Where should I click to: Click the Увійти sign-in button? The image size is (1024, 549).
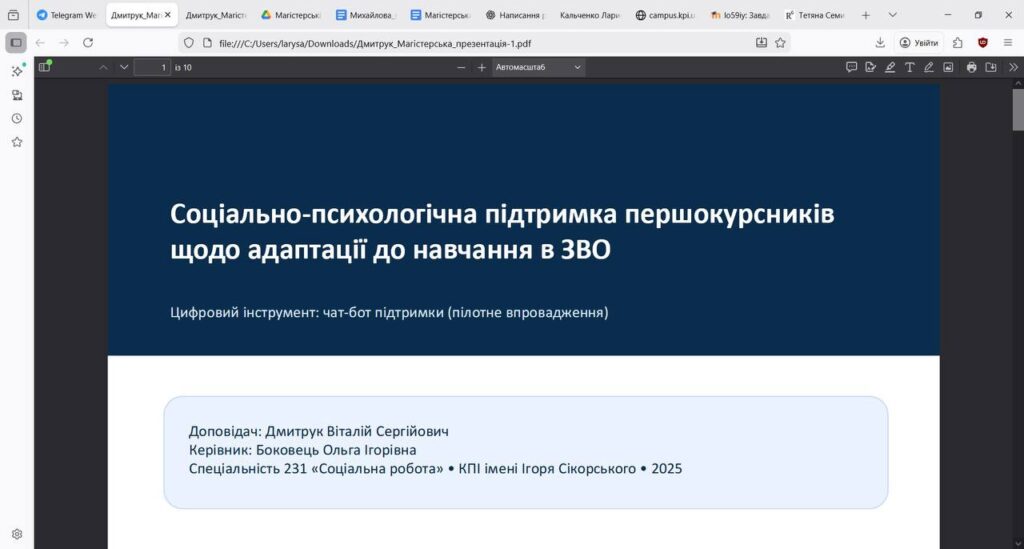point(919,42)
